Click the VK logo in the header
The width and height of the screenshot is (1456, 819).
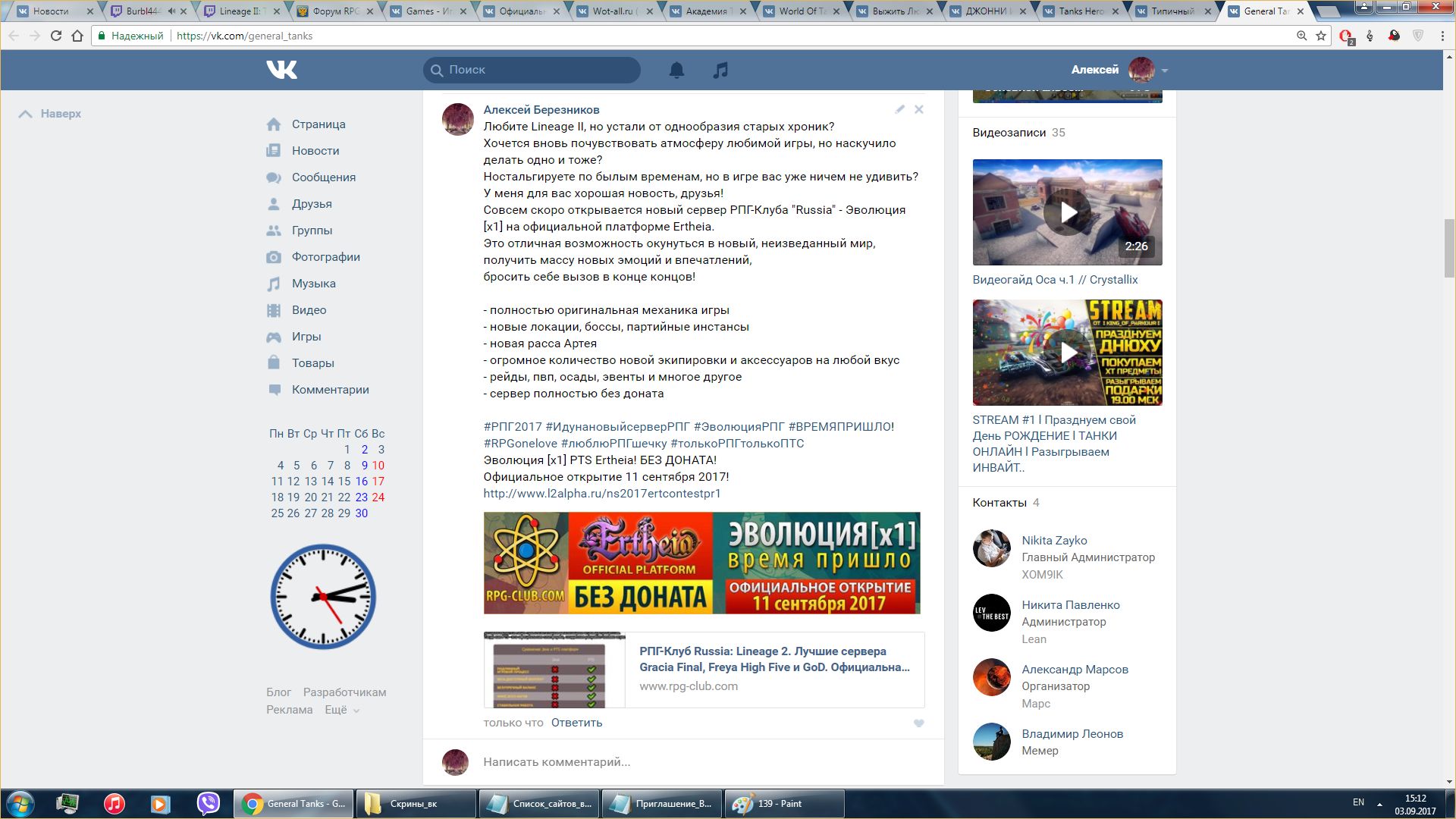pyautogui.click(x=281, y=70)
